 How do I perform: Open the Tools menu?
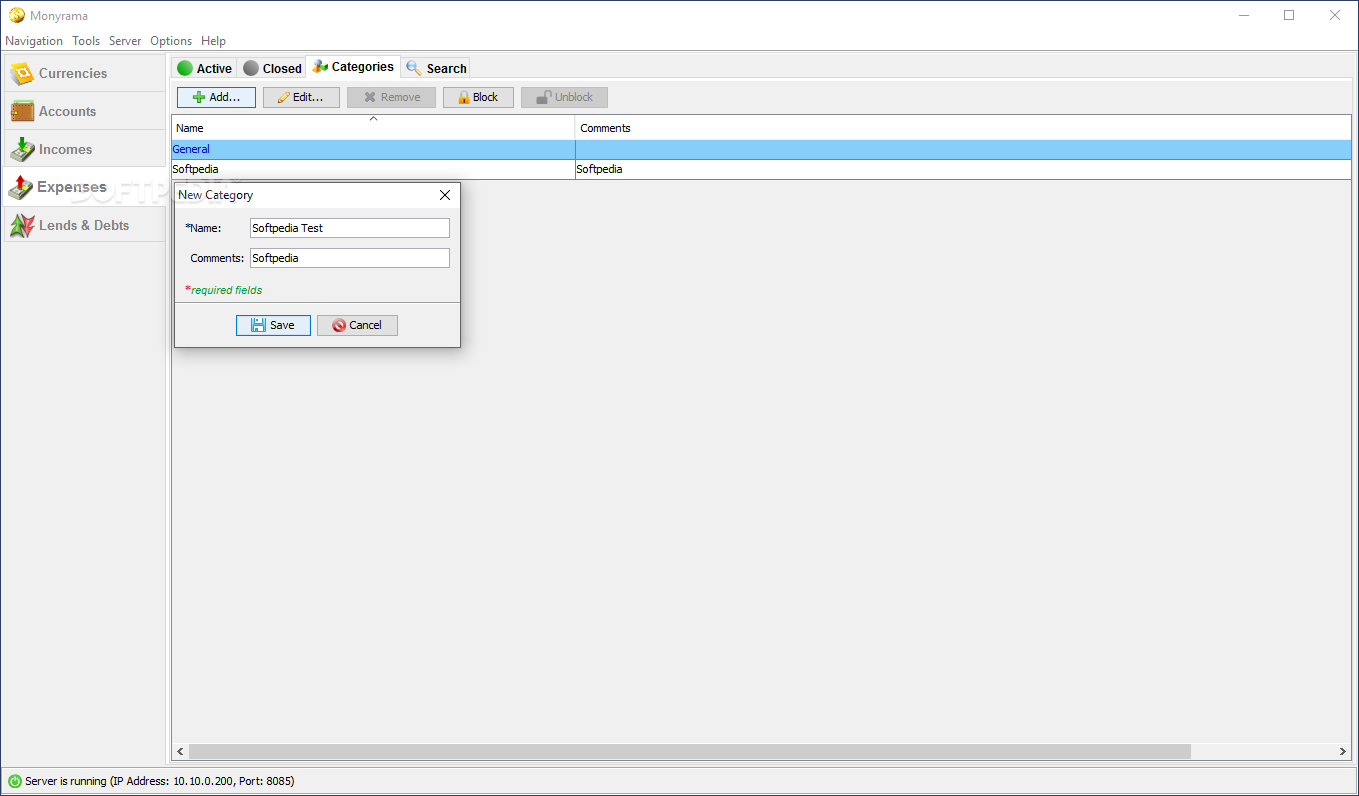(x=86, y=41)
